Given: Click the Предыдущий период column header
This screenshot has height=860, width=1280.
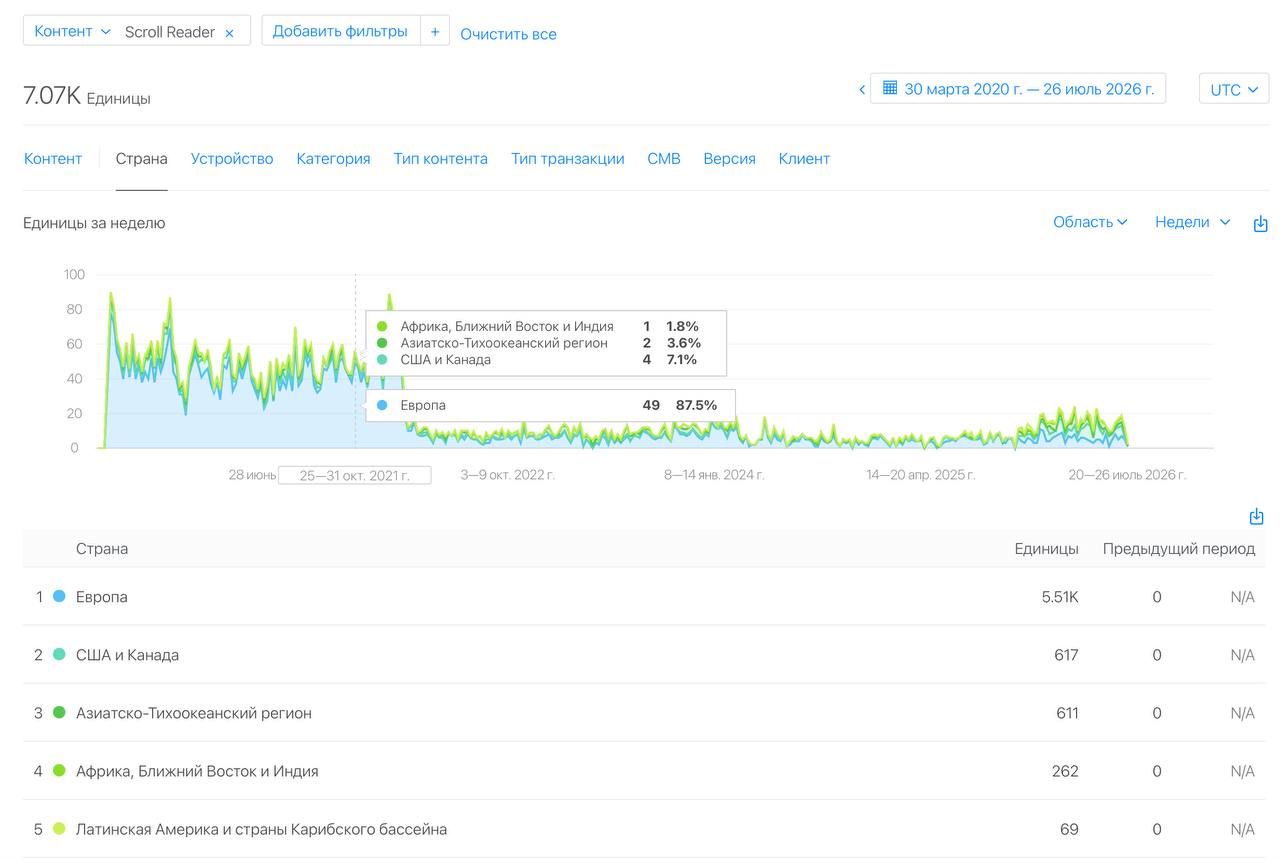Looking at the screenshot, I should point(1179,549).
